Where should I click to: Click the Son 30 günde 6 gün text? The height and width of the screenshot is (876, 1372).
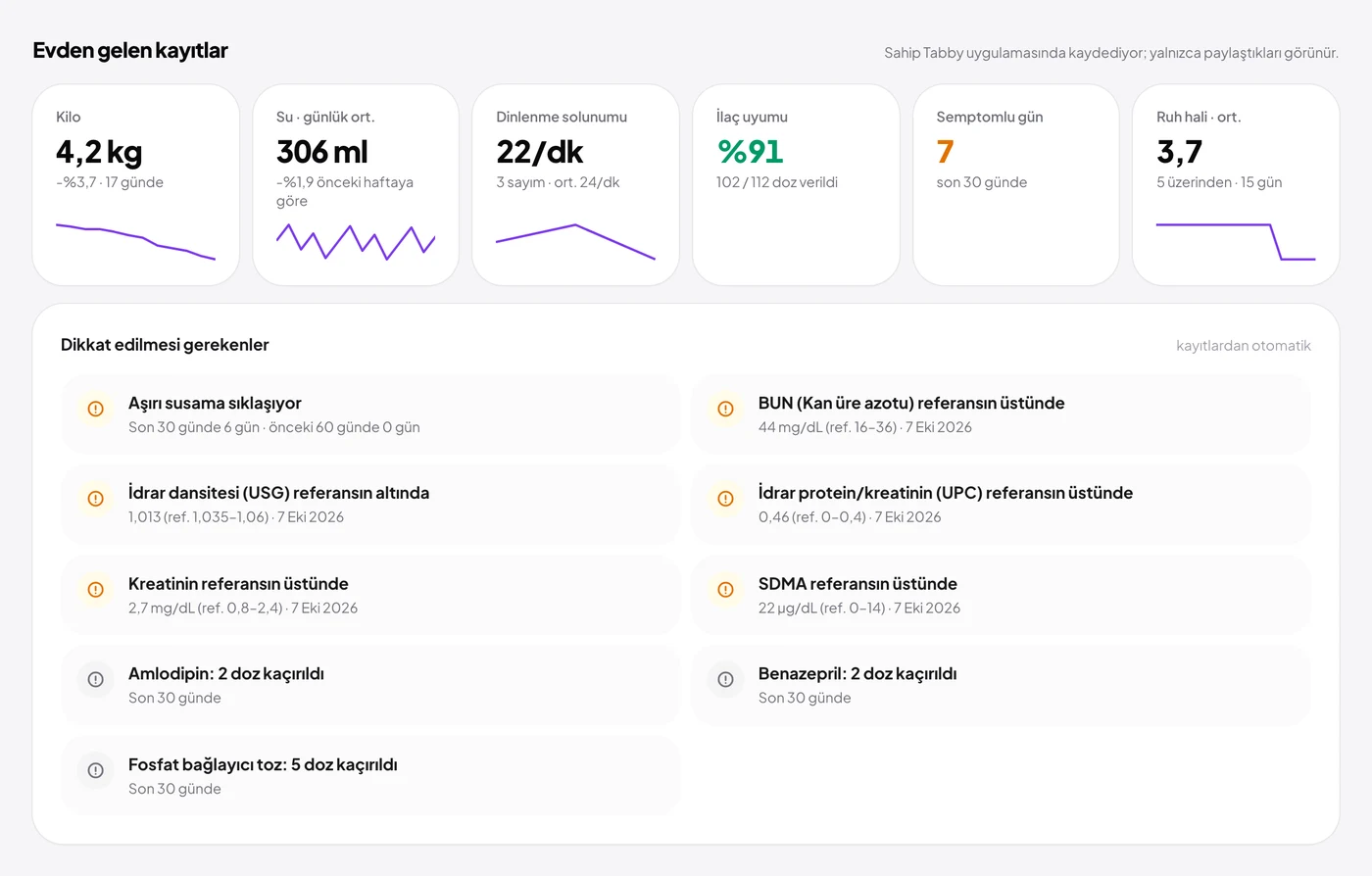point(194,427)
